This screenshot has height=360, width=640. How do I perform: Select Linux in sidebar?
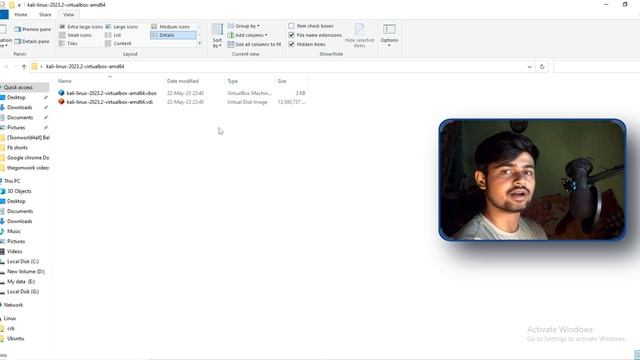click(x=10, y=318)
